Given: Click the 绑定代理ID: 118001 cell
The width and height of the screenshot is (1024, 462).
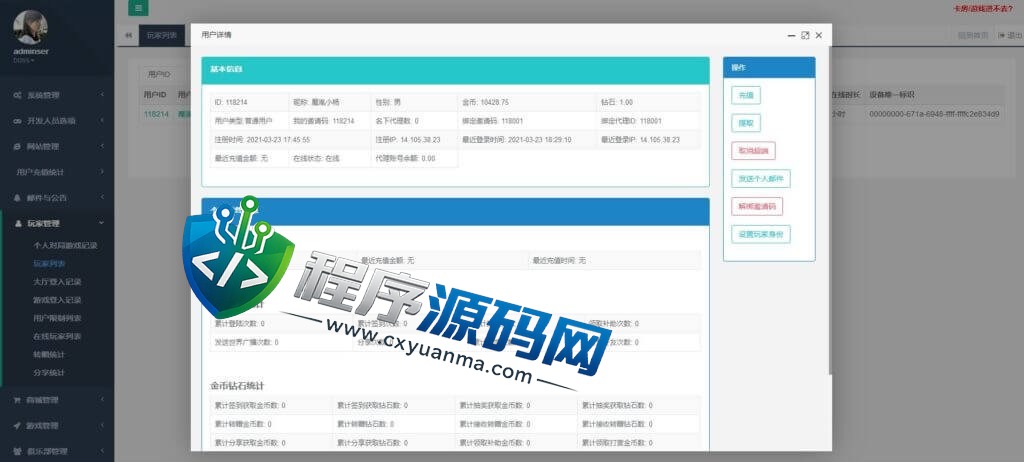Looking at the screenshot, I should (648, 121).
